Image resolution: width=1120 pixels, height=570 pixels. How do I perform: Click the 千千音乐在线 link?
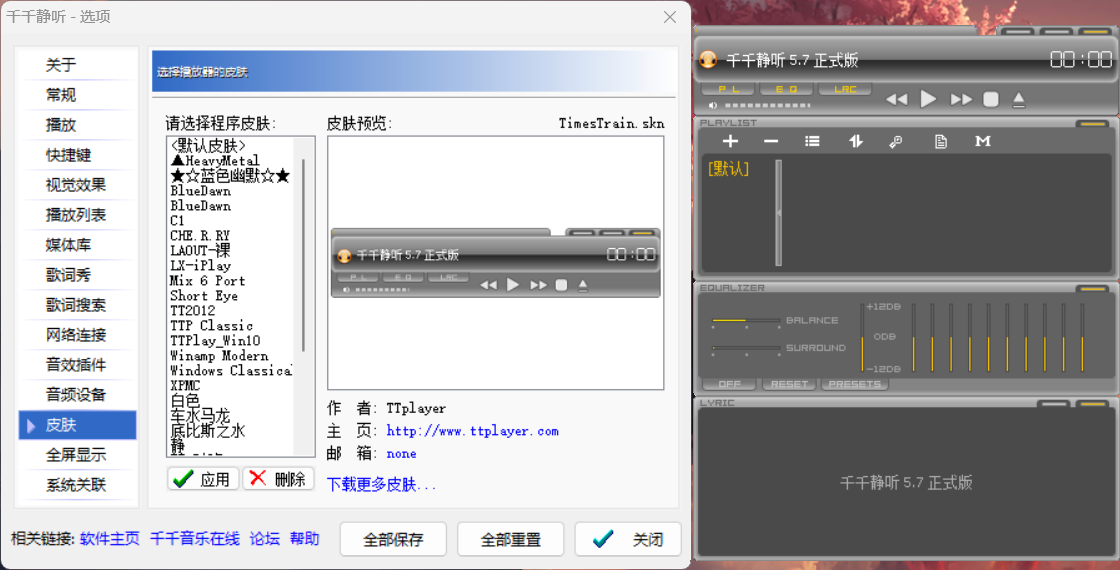[194, 539]
